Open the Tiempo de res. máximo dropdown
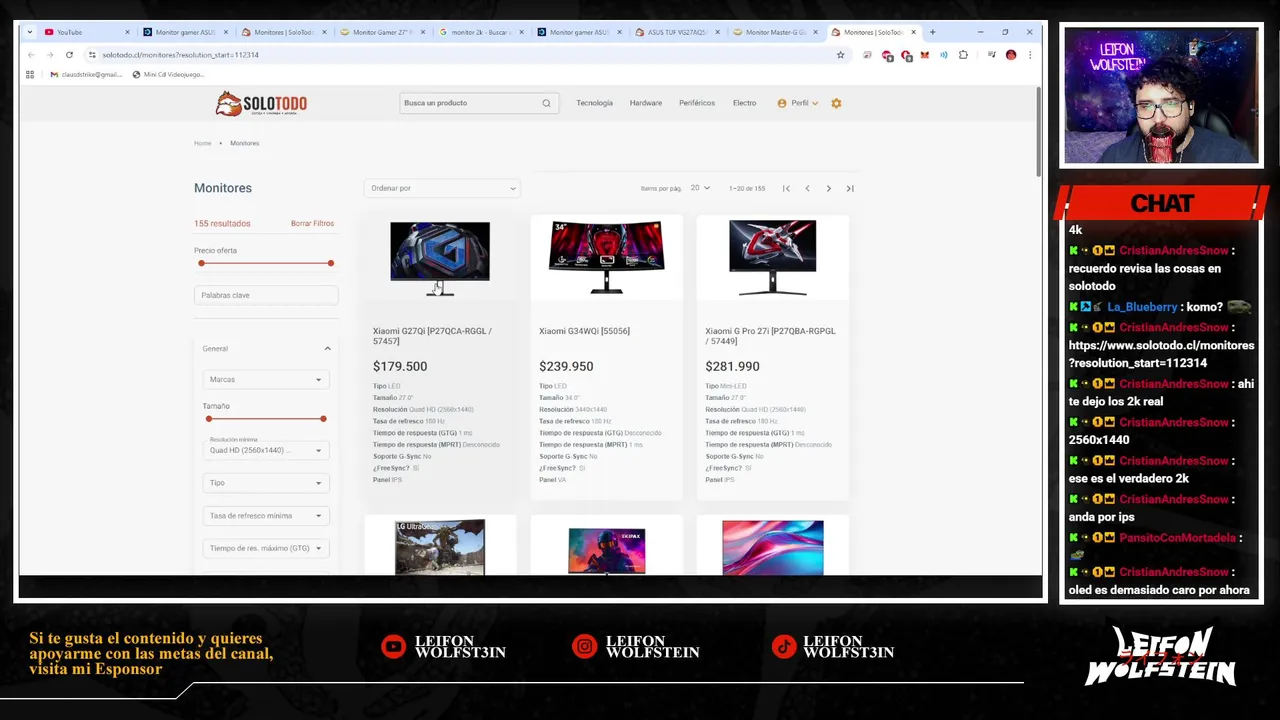1280x720 pixels. point(266,548)
